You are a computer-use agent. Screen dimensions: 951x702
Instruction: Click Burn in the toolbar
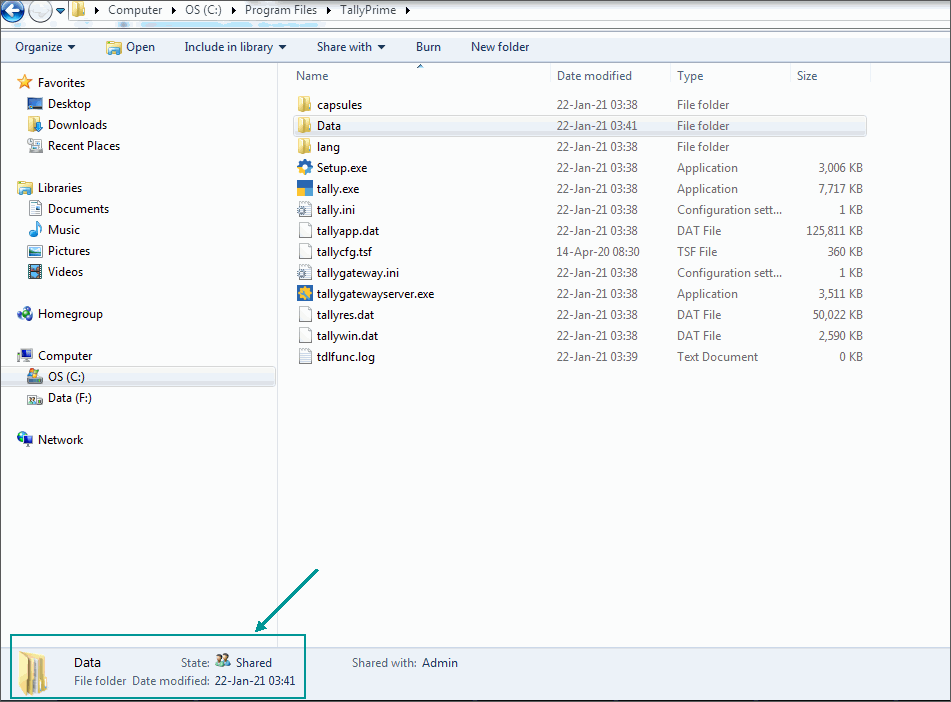coord(428,47)
